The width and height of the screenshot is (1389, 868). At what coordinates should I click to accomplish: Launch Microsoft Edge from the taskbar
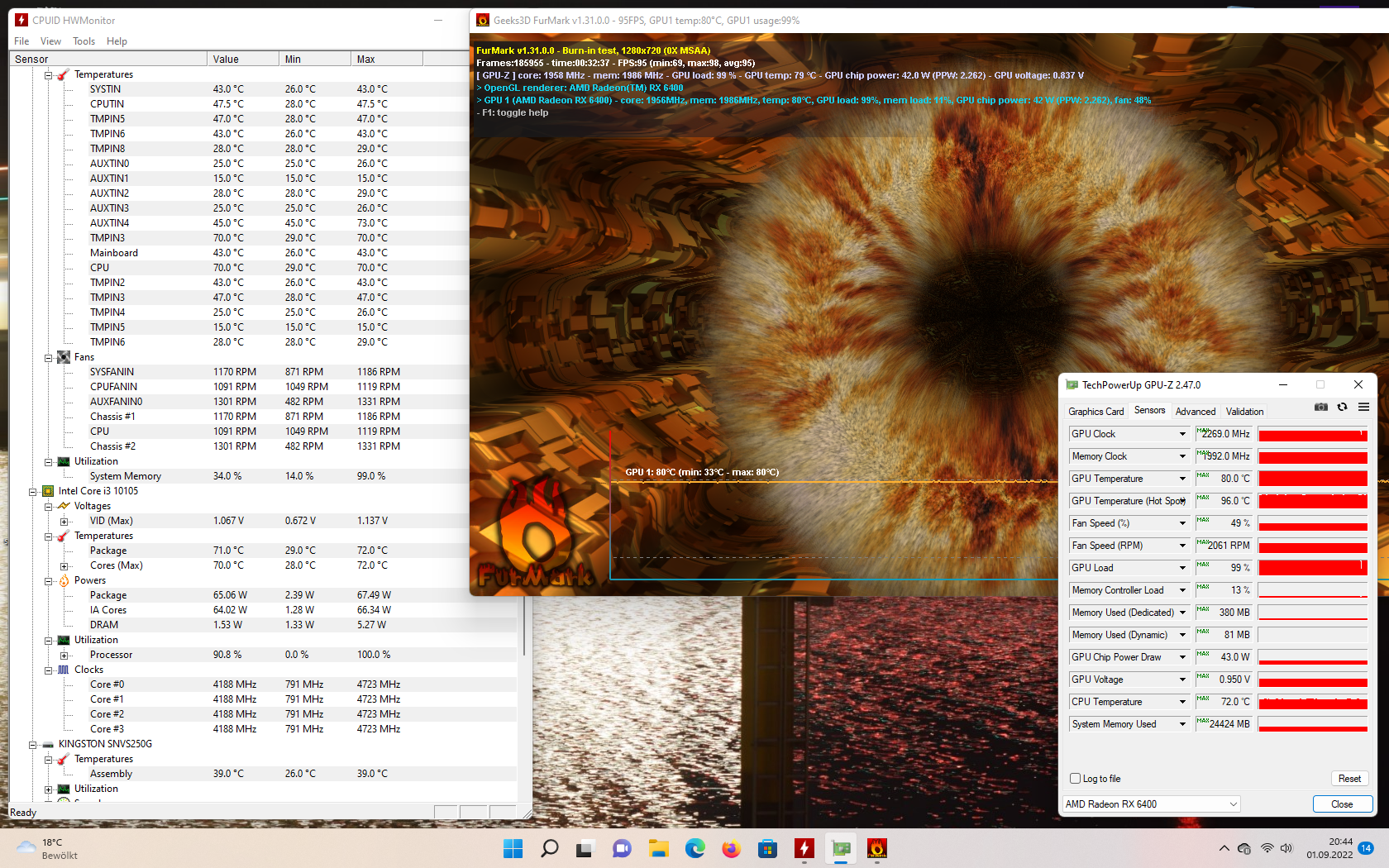coord(694,848)
